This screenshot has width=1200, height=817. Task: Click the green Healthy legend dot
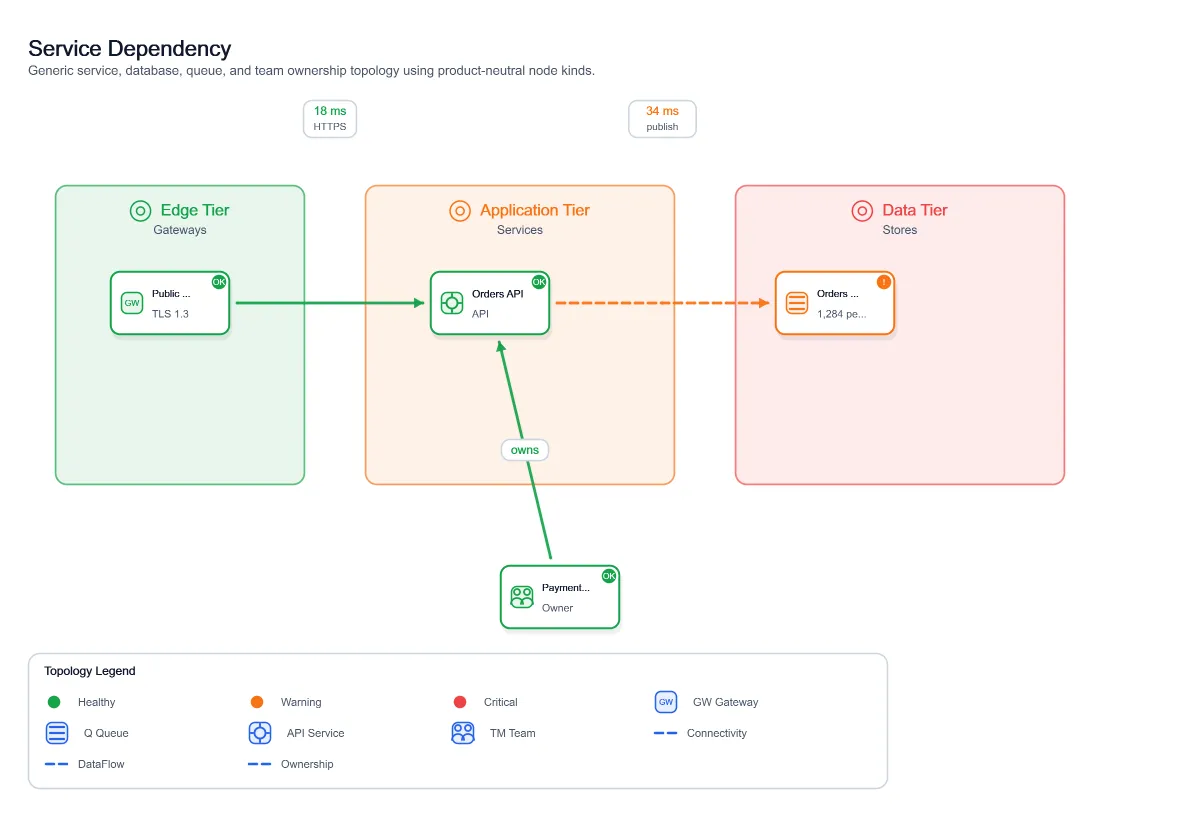54,702
